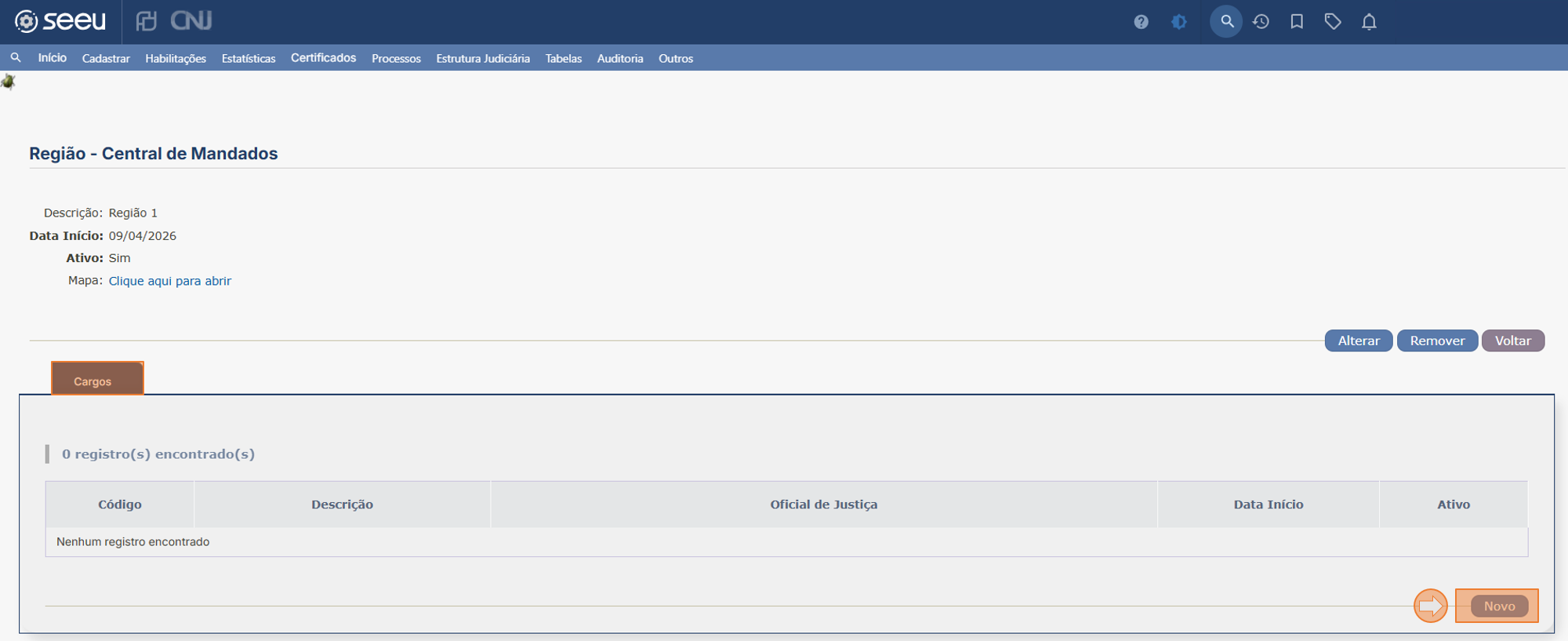Open the bookmarks icon in header

[x=1297, y=22]
